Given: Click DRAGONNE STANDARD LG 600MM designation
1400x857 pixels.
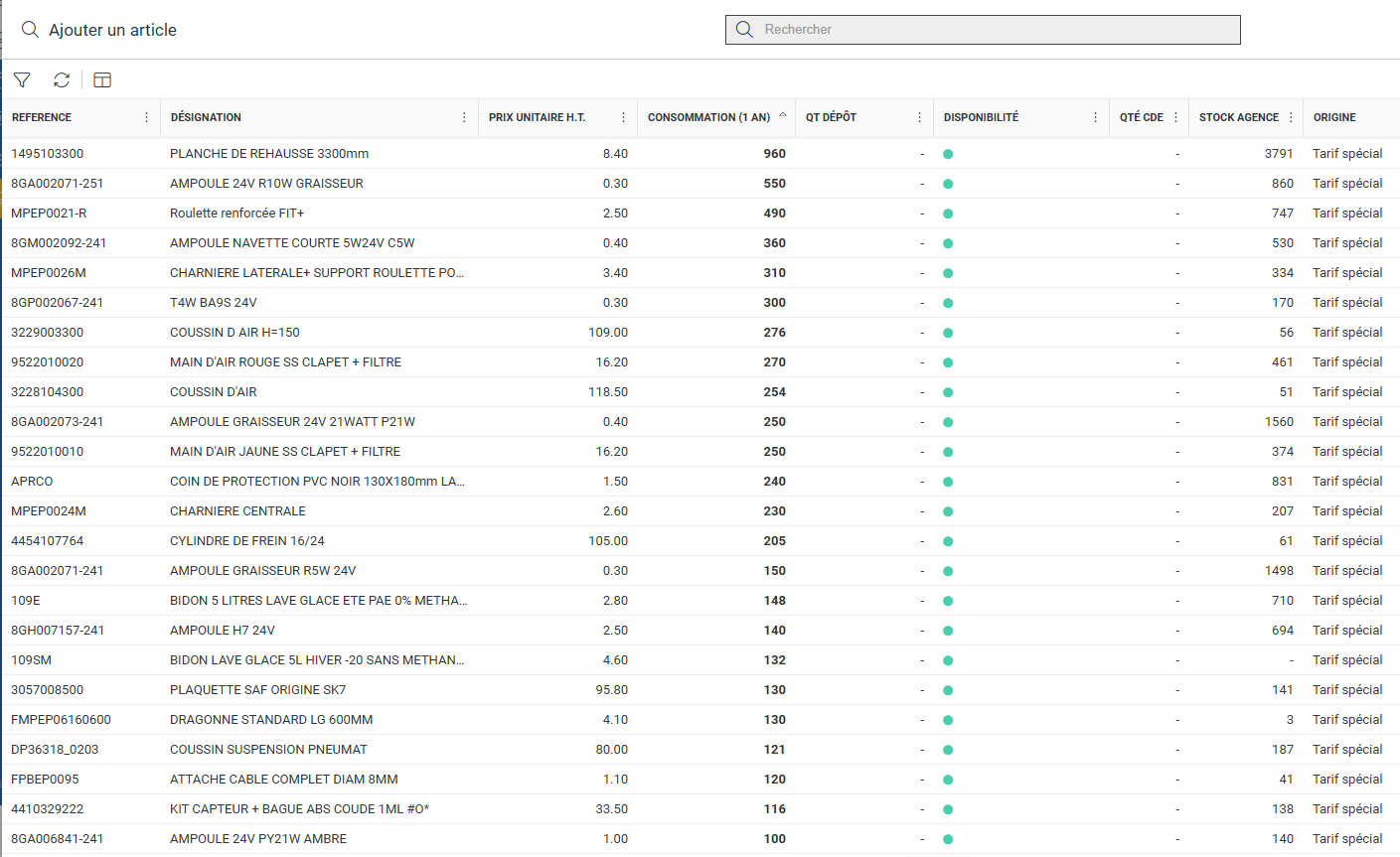Looking at the screenshot, I should [271, 720].
